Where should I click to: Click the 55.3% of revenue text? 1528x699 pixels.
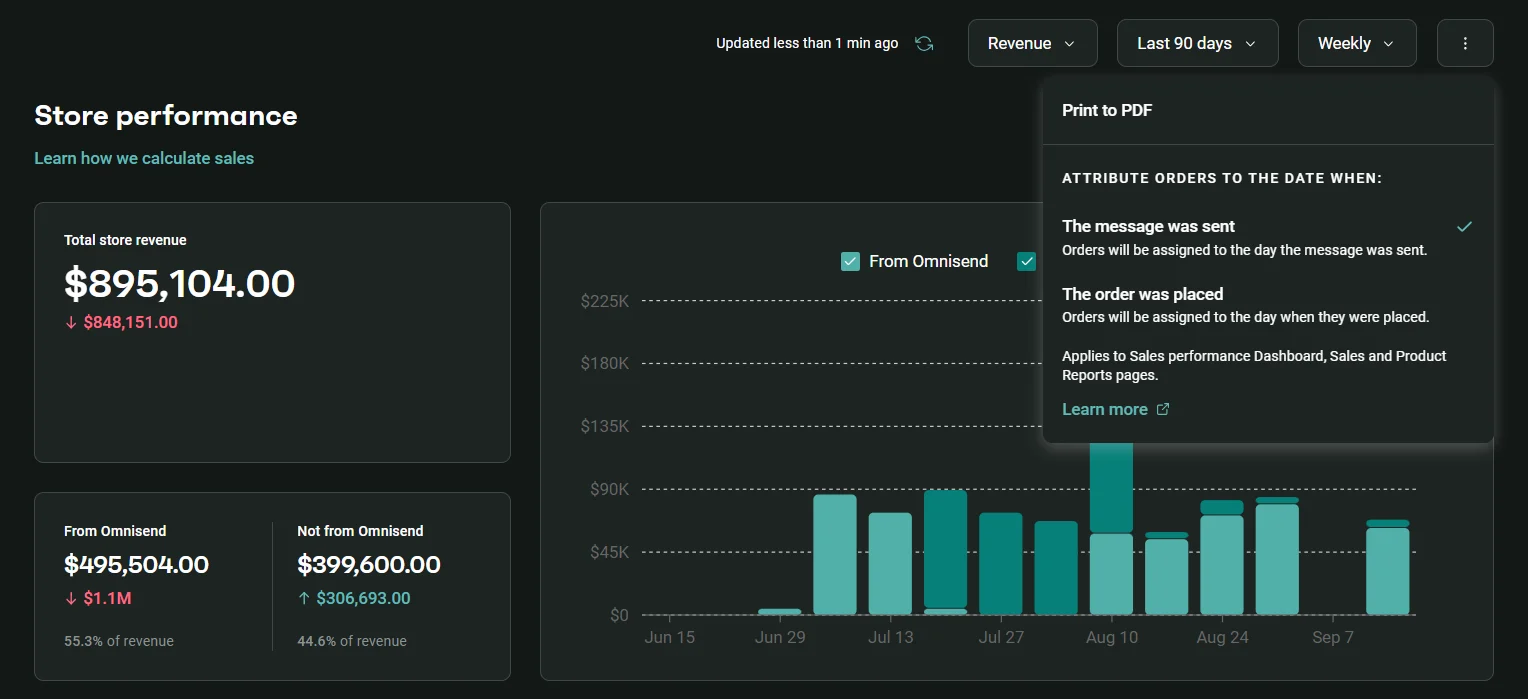[119, 641]
